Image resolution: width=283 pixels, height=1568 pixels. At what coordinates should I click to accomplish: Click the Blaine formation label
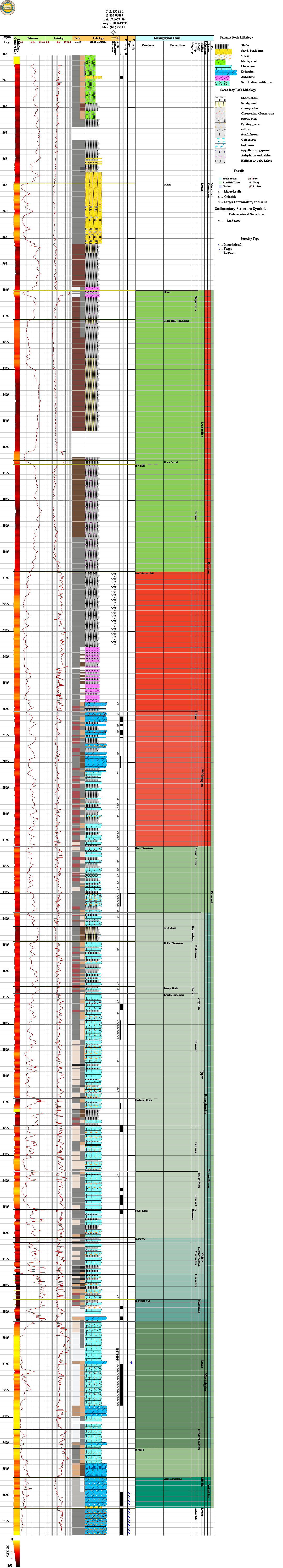pos(167,292)
